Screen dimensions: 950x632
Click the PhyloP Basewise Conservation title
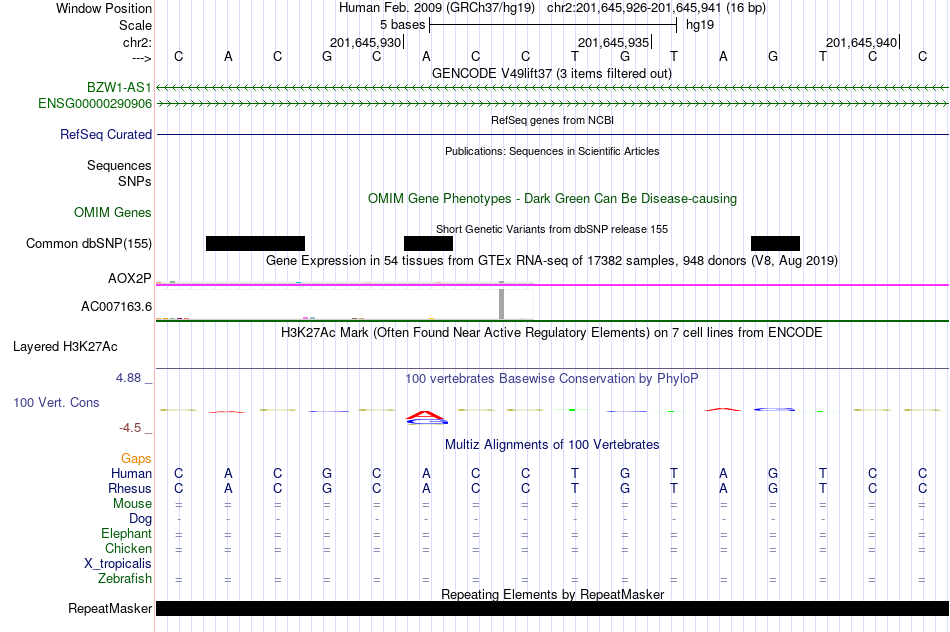552,379
